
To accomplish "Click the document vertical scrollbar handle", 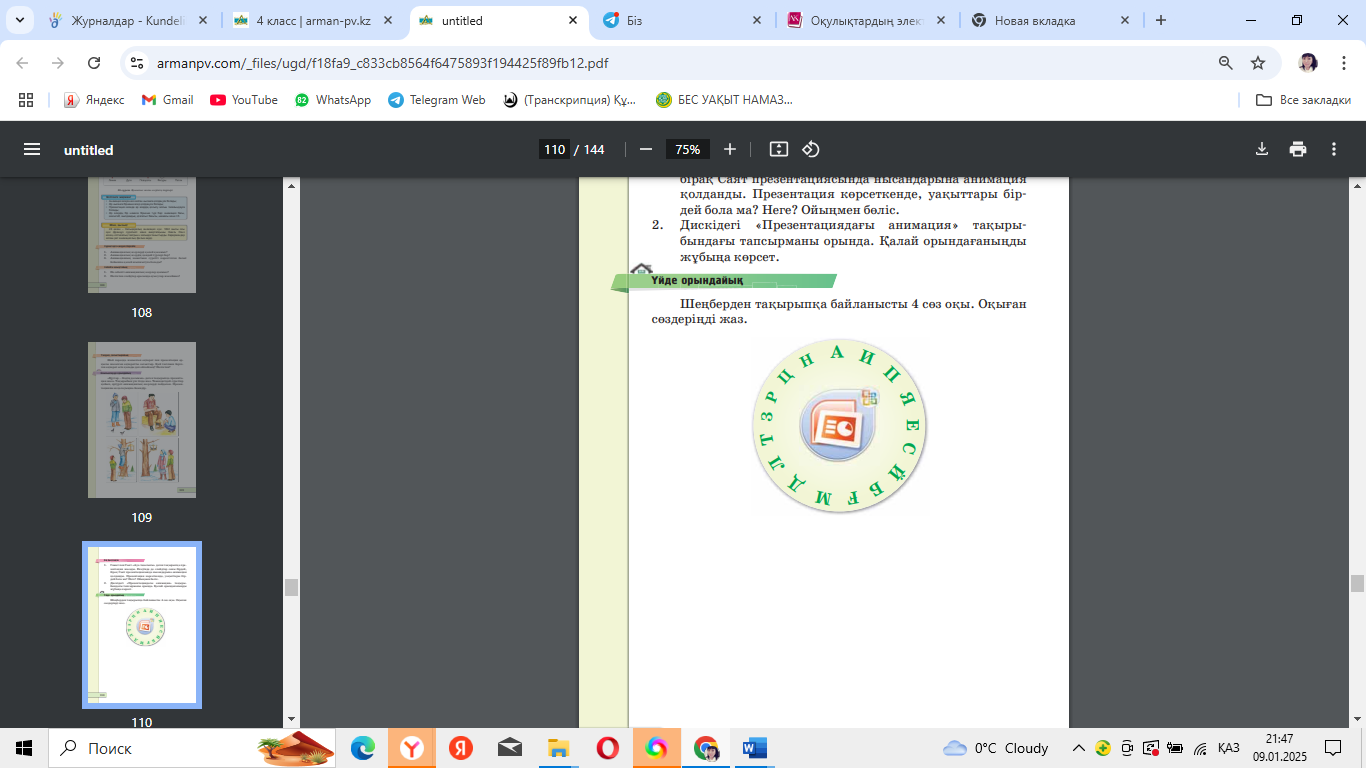I will pos(1357,584).
